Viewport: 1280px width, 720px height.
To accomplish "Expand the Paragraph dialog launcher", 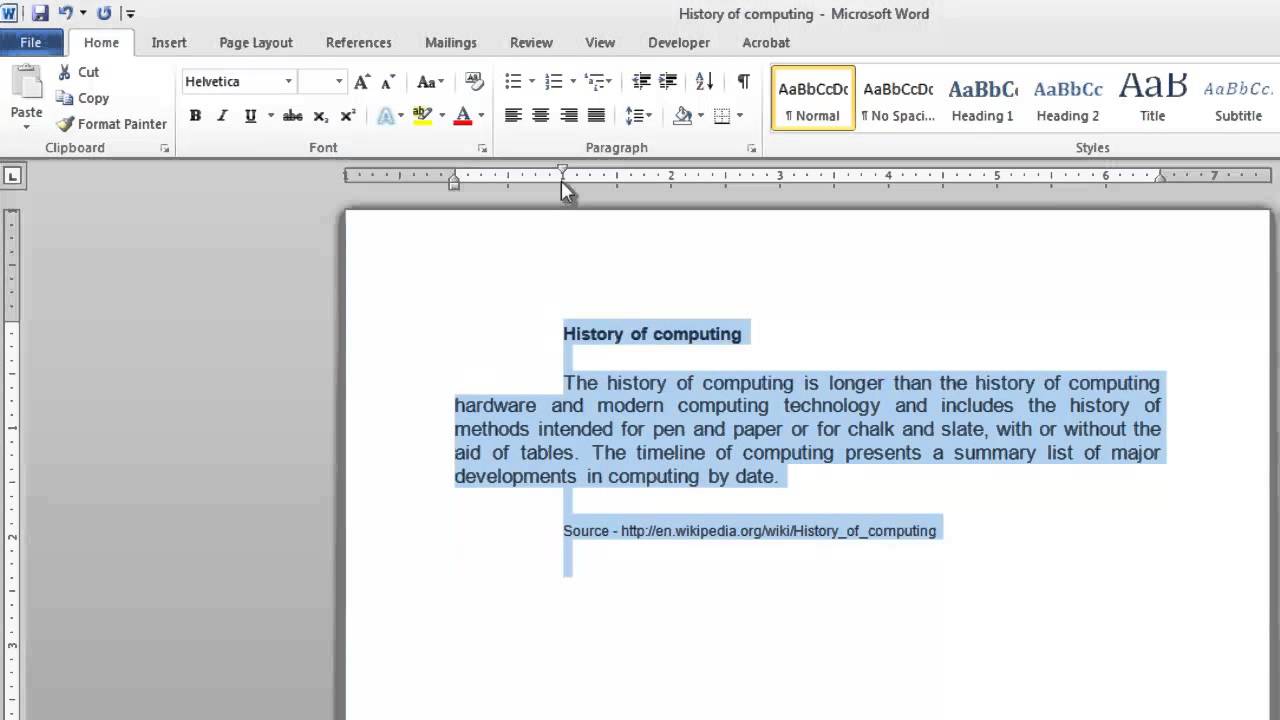I will click(x=751, y=149).
